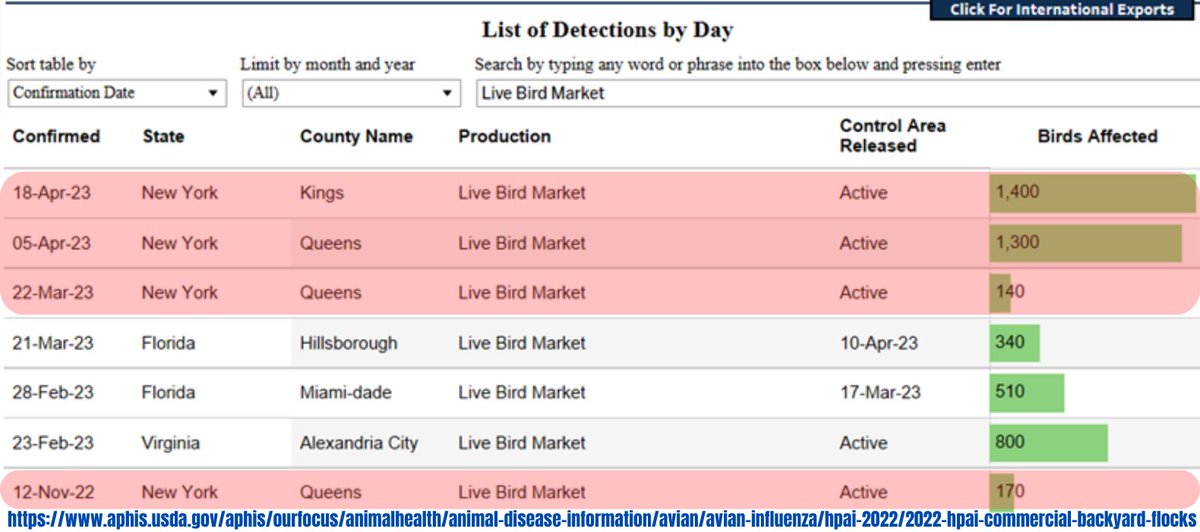
Task: Select the 18-Apr-23 confirmed date cell
Action: pos(51,192)
